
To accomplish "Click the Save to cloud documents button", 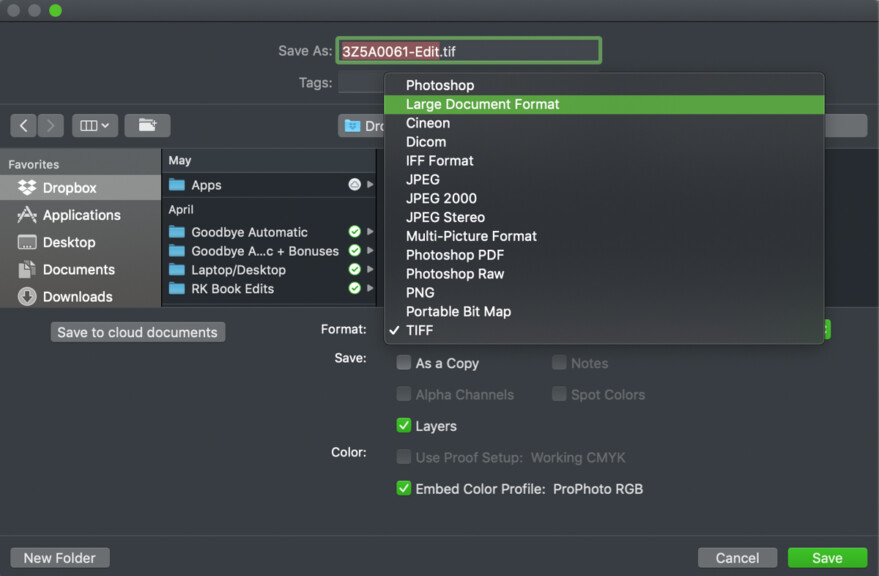I will pos(137,332).
